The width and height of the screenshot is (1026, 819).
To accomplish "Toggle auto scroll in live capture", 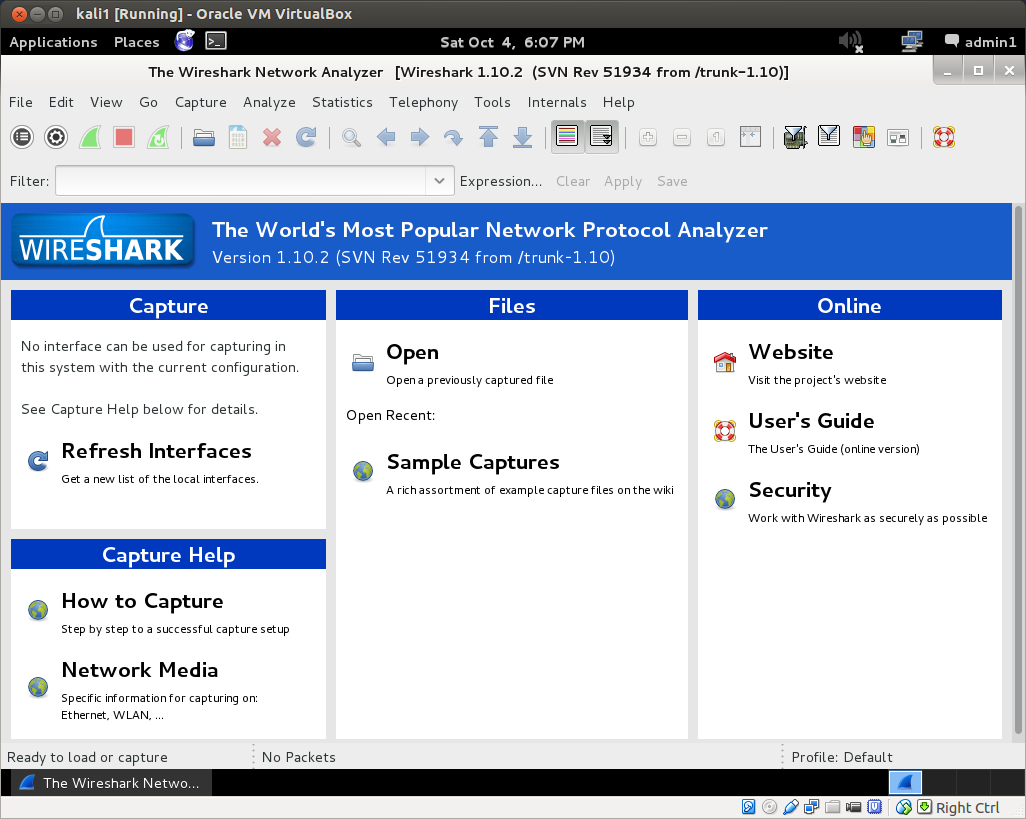I will point(601,137).
